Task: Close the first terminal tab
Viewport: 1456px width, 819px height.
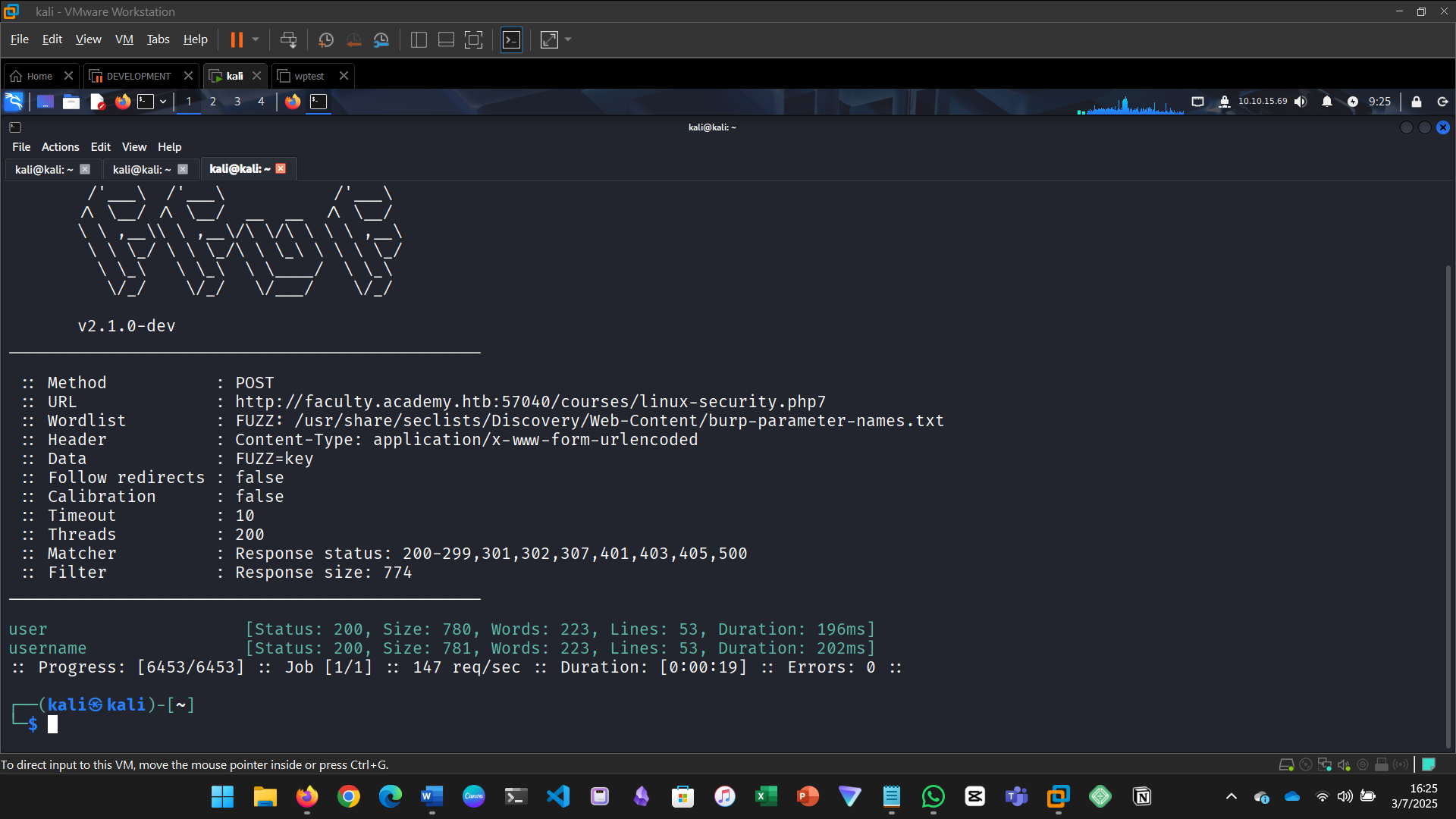Action: click(x=85, y=169)
